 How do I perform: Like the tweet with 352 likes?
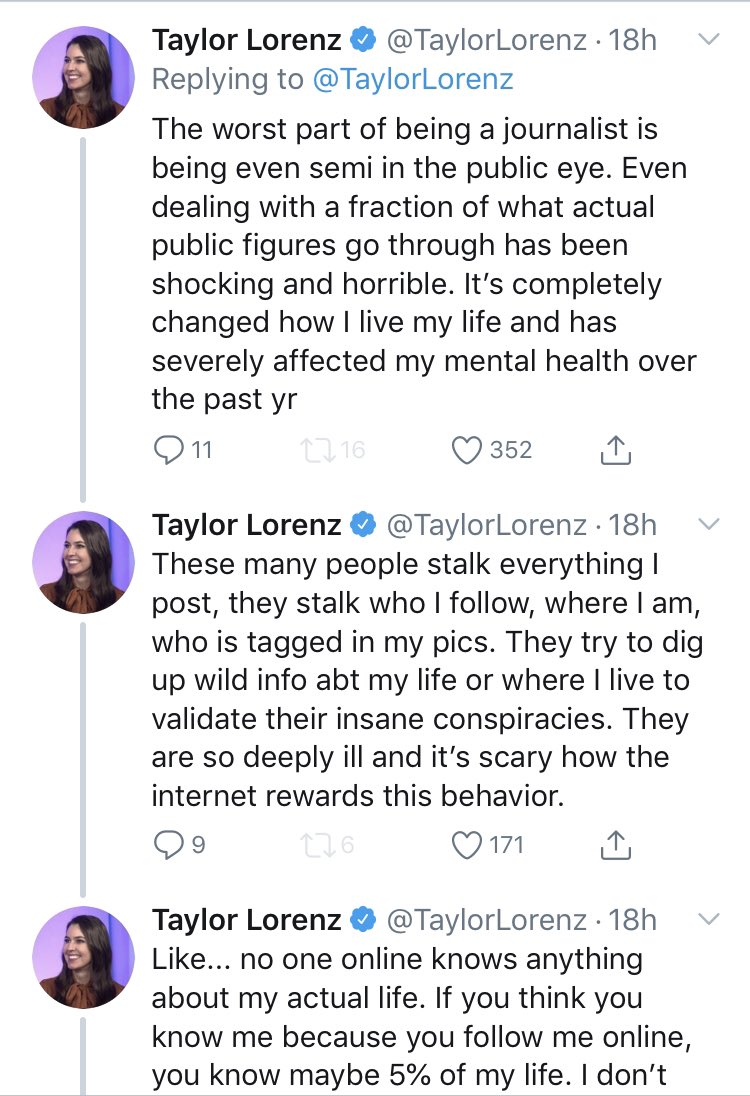tap(468, 451)
